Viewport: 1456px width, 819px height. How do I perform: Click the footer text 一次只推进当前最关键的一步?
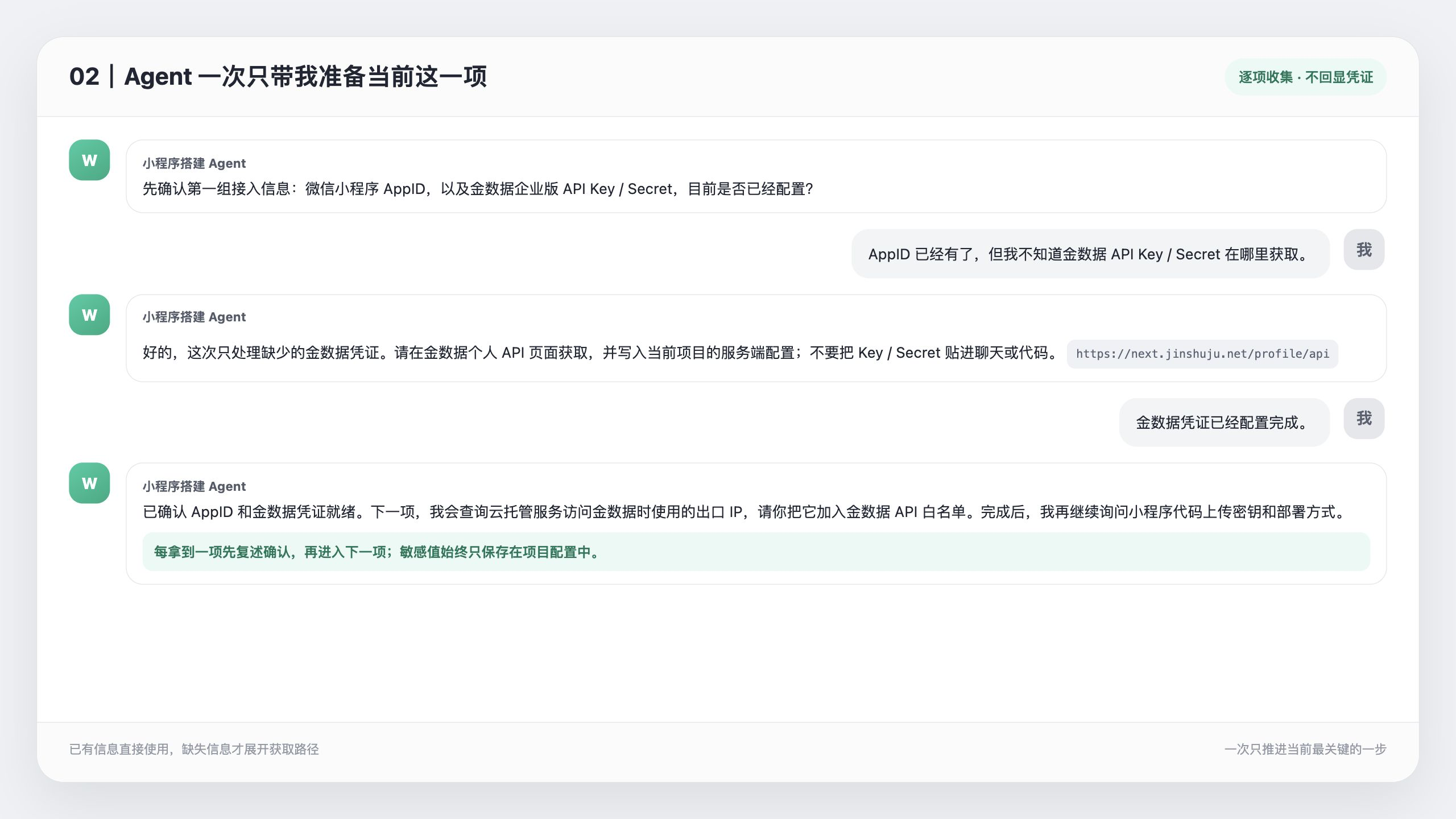1305,749
